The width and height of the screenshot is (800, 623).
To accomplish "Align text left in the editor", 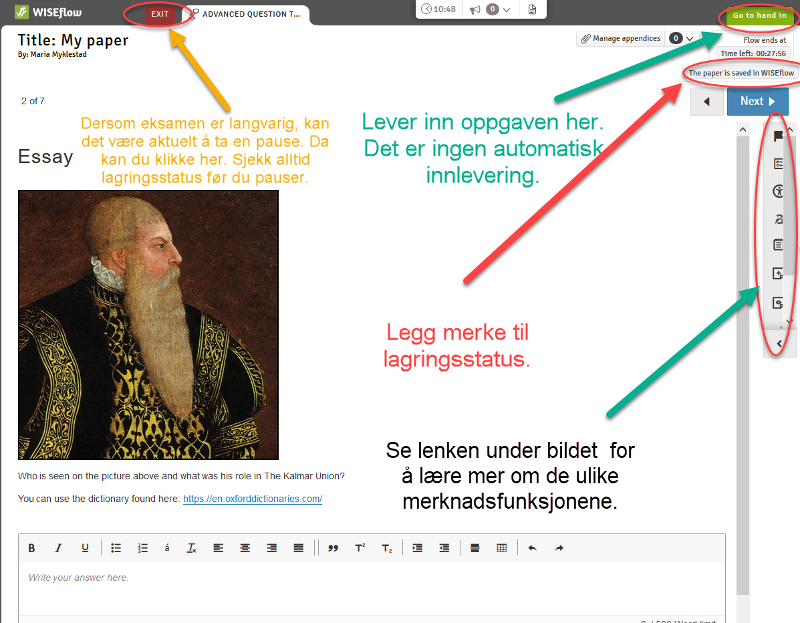I will (218, 548).
